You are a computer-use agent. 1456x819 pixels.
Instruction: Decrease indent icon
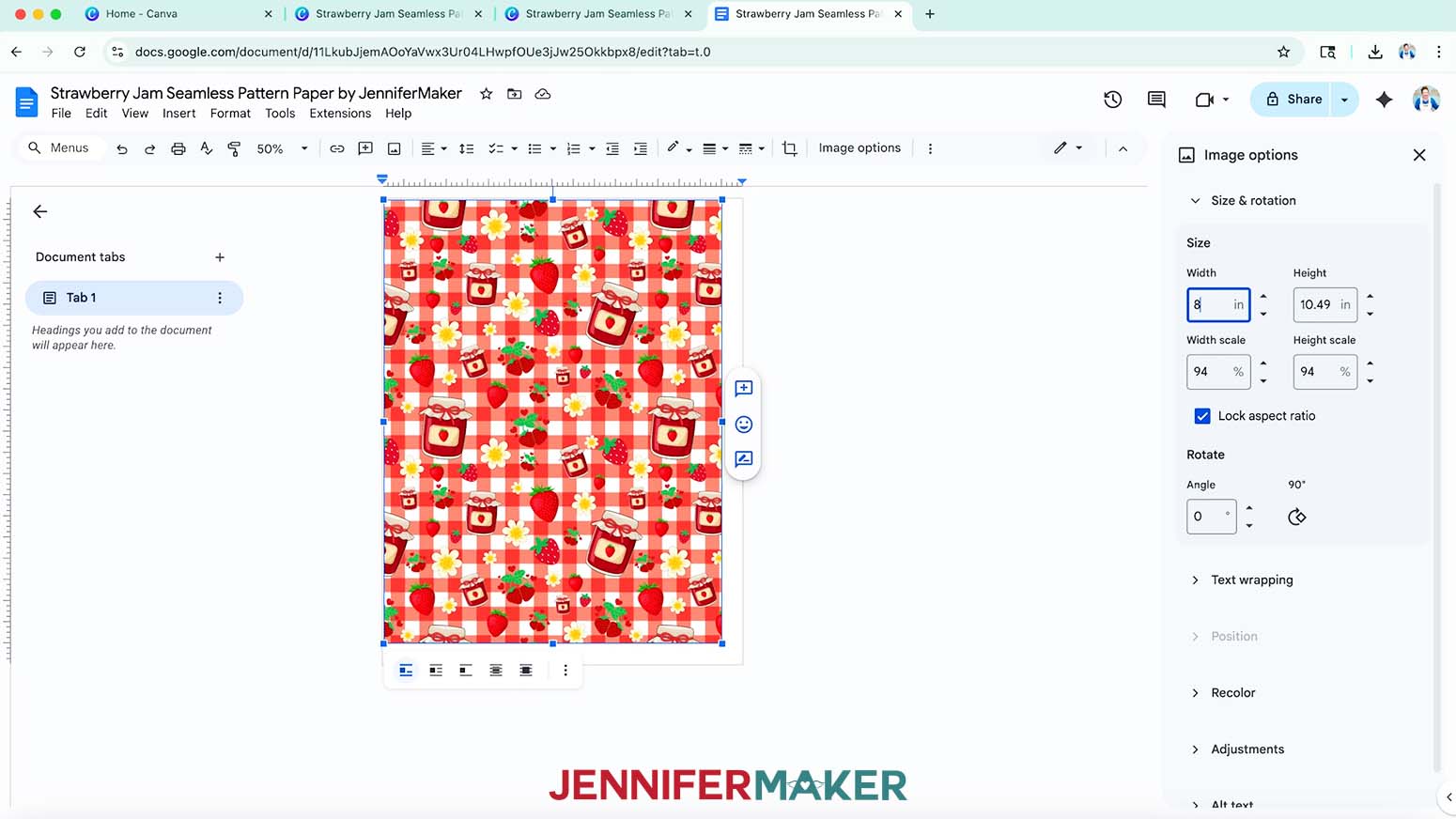pos(612,148)
